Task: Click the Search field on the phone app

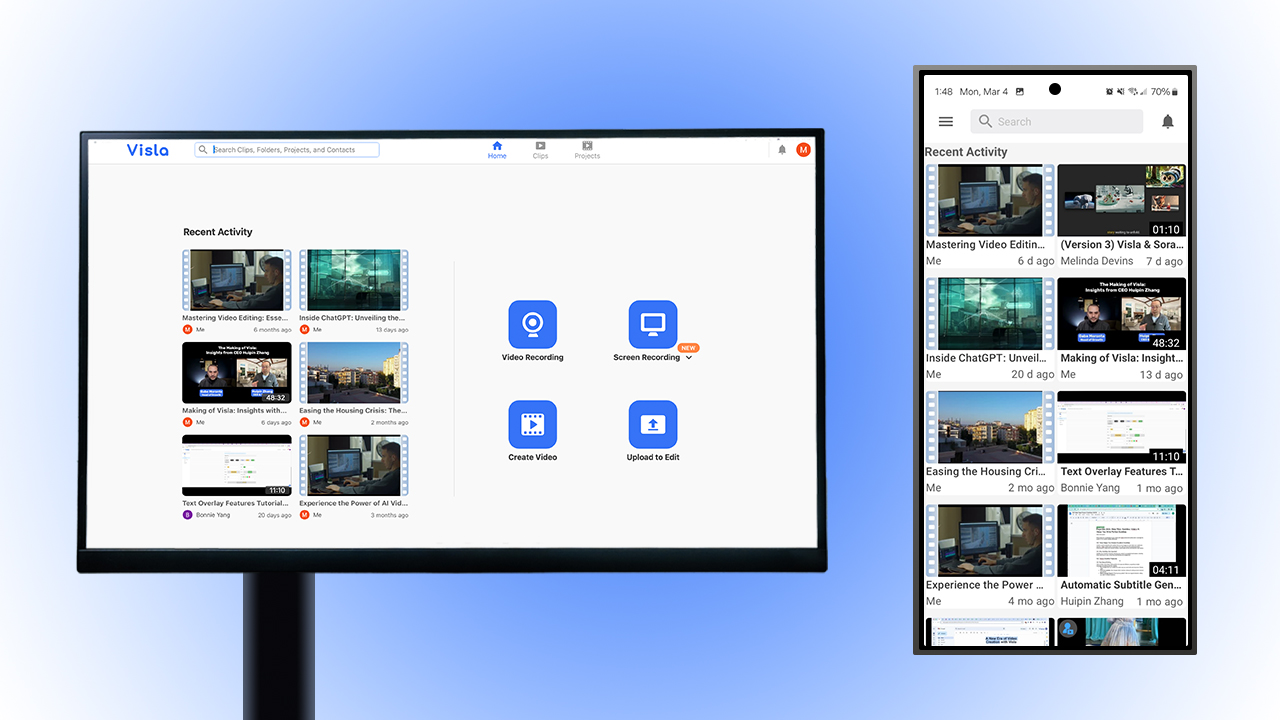Action: point(1057,122)
